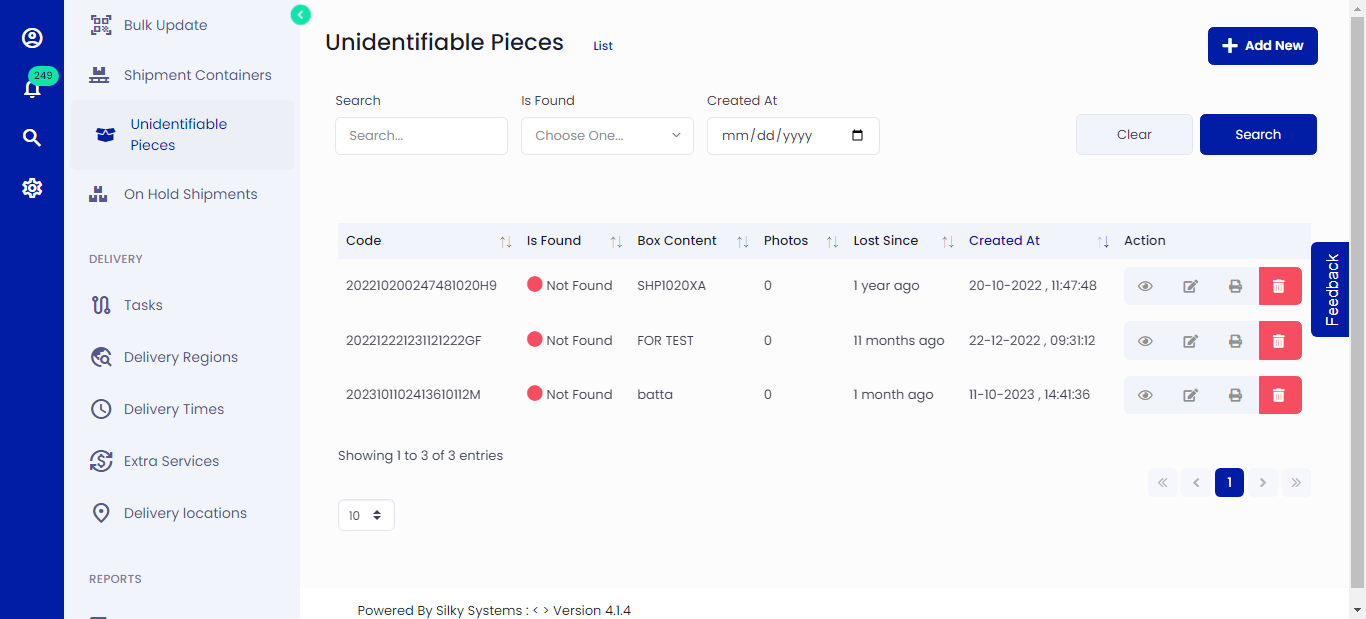1366x619 pixels.
Task: Delete the batta entry via red trash icon
Action: (x=1280, y=394)
